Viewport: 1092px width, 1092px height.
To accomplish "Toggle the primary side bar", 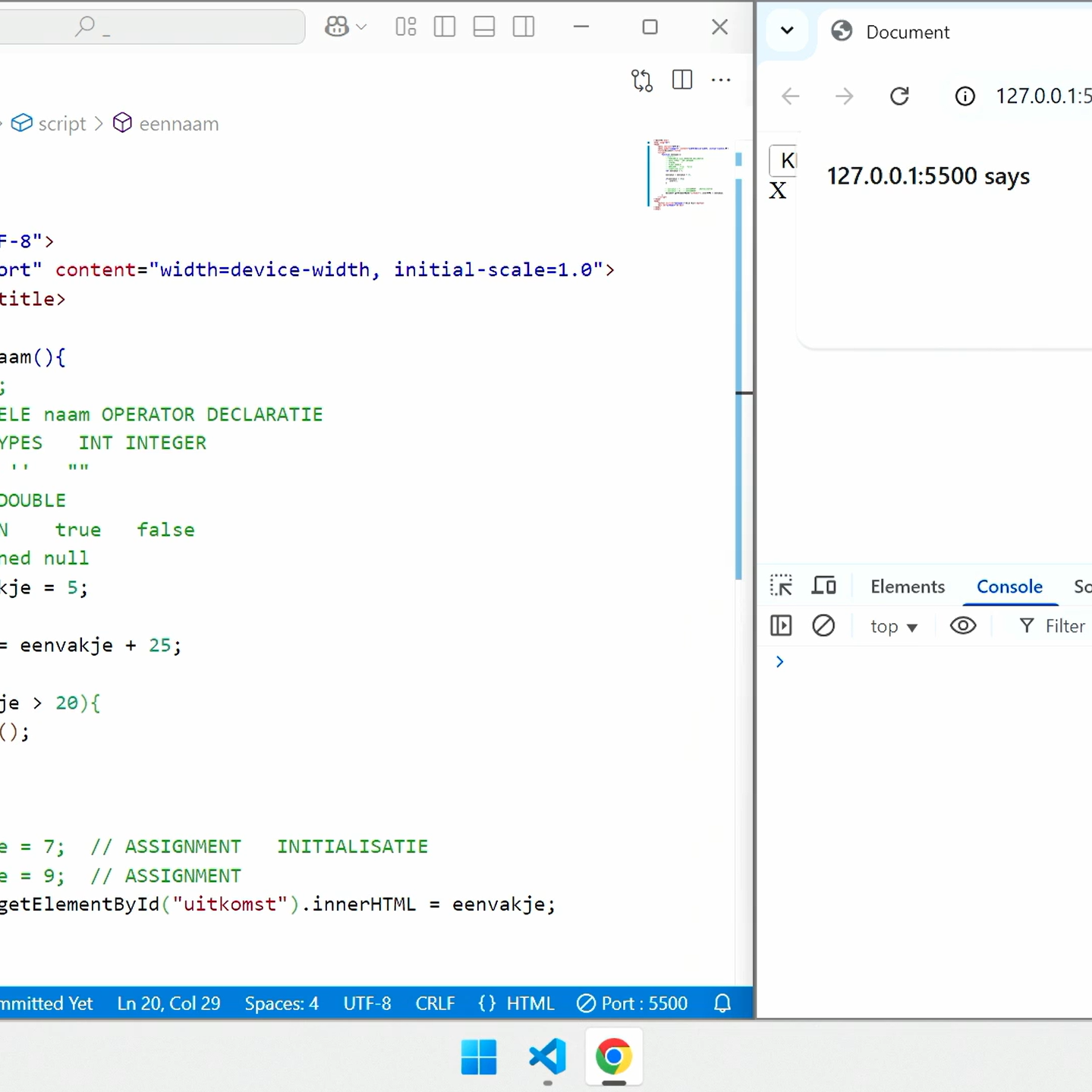I will (x=445, y=27).
